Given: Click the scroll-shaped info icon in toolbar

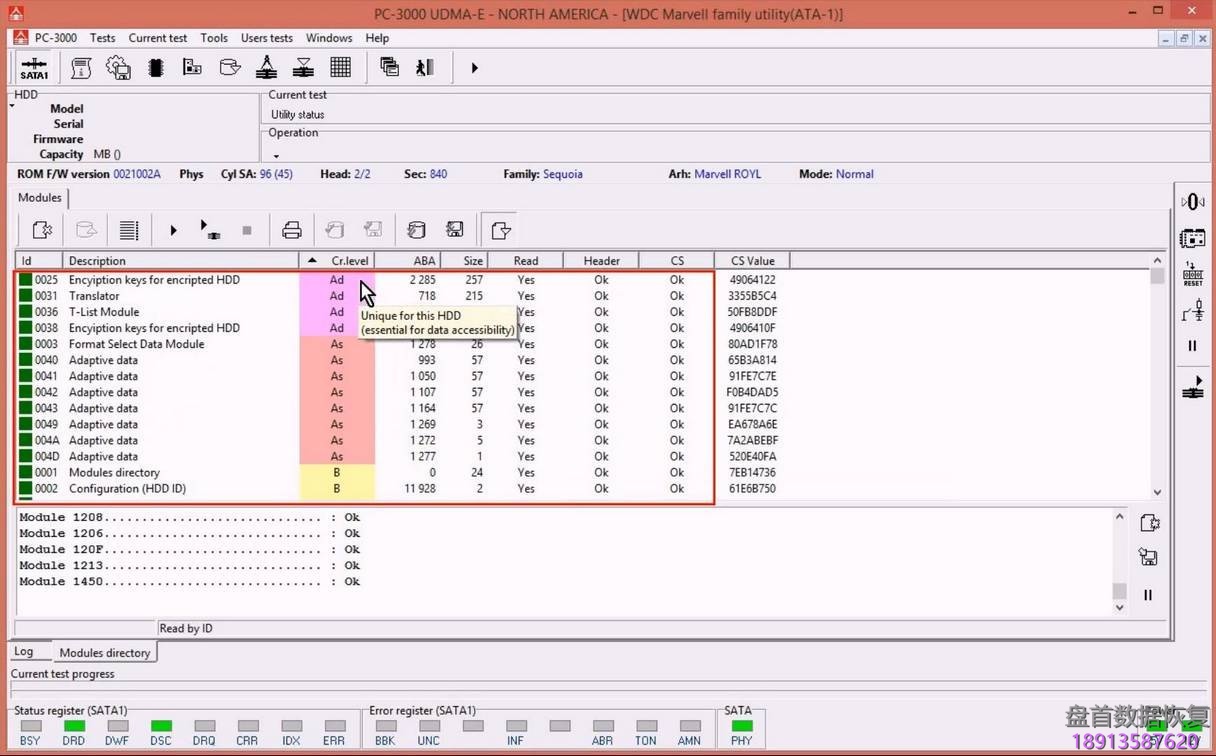Looking at the screenshot, I should [81, 68].
